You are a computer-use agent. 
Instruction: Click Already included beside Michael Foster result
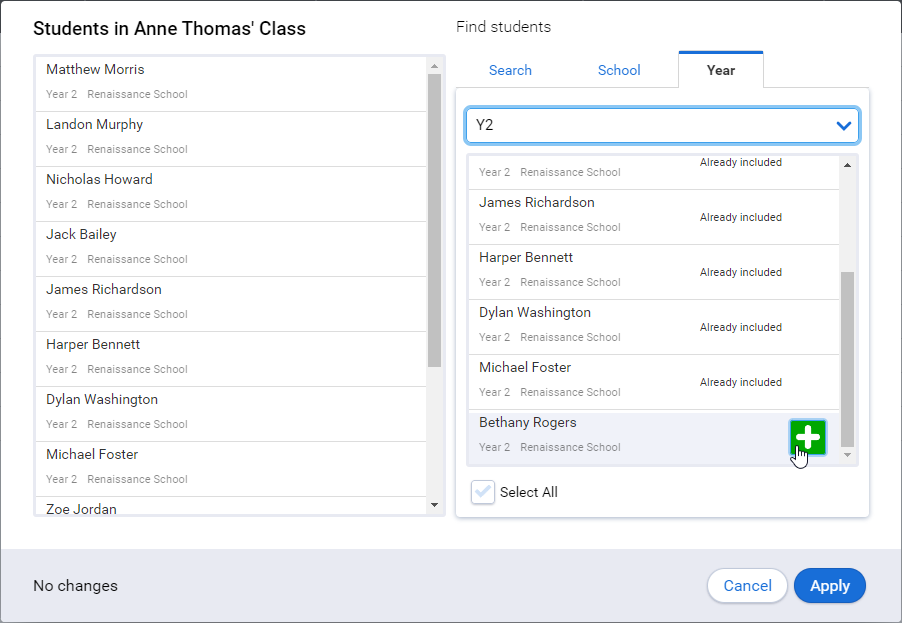tap(741, 382)
